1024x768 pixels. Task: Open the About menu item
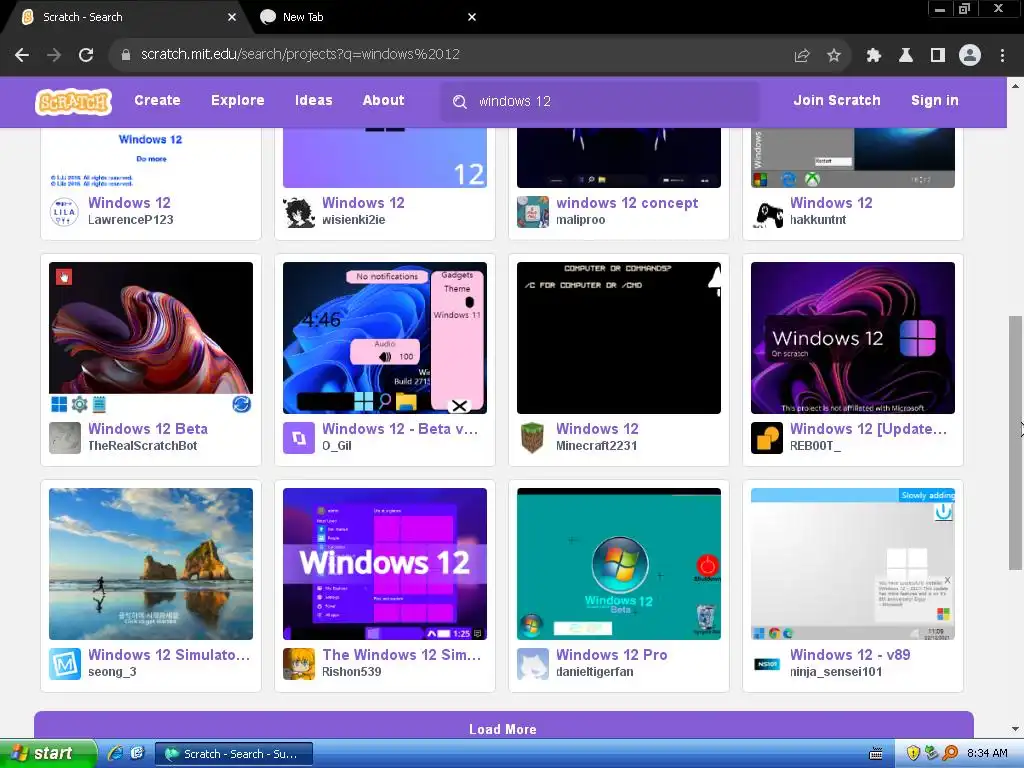pyautogui.click(x=383, y=101)
